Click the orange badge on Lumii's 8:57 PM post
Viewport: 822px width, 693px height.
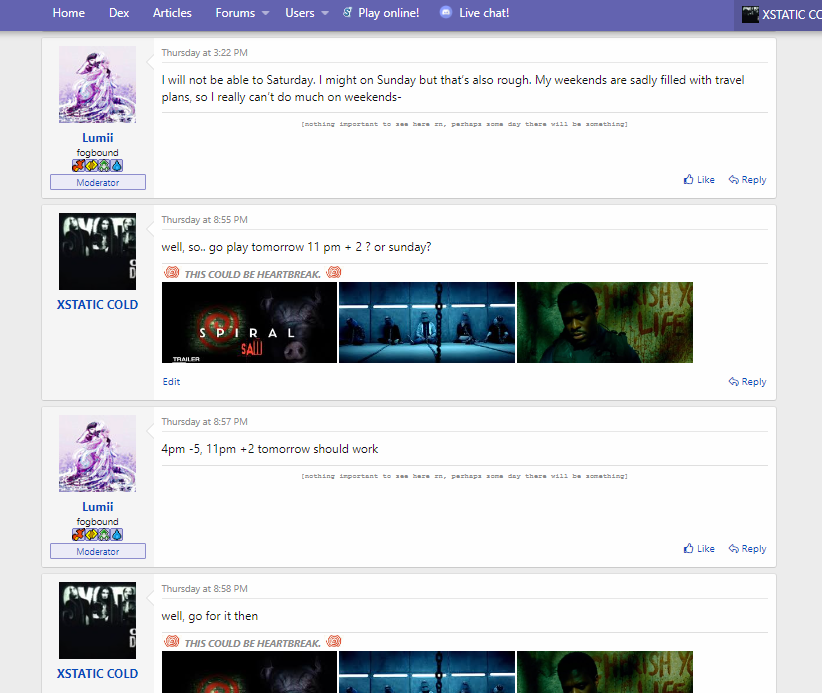pyautogui.click(x=78, y=535)
